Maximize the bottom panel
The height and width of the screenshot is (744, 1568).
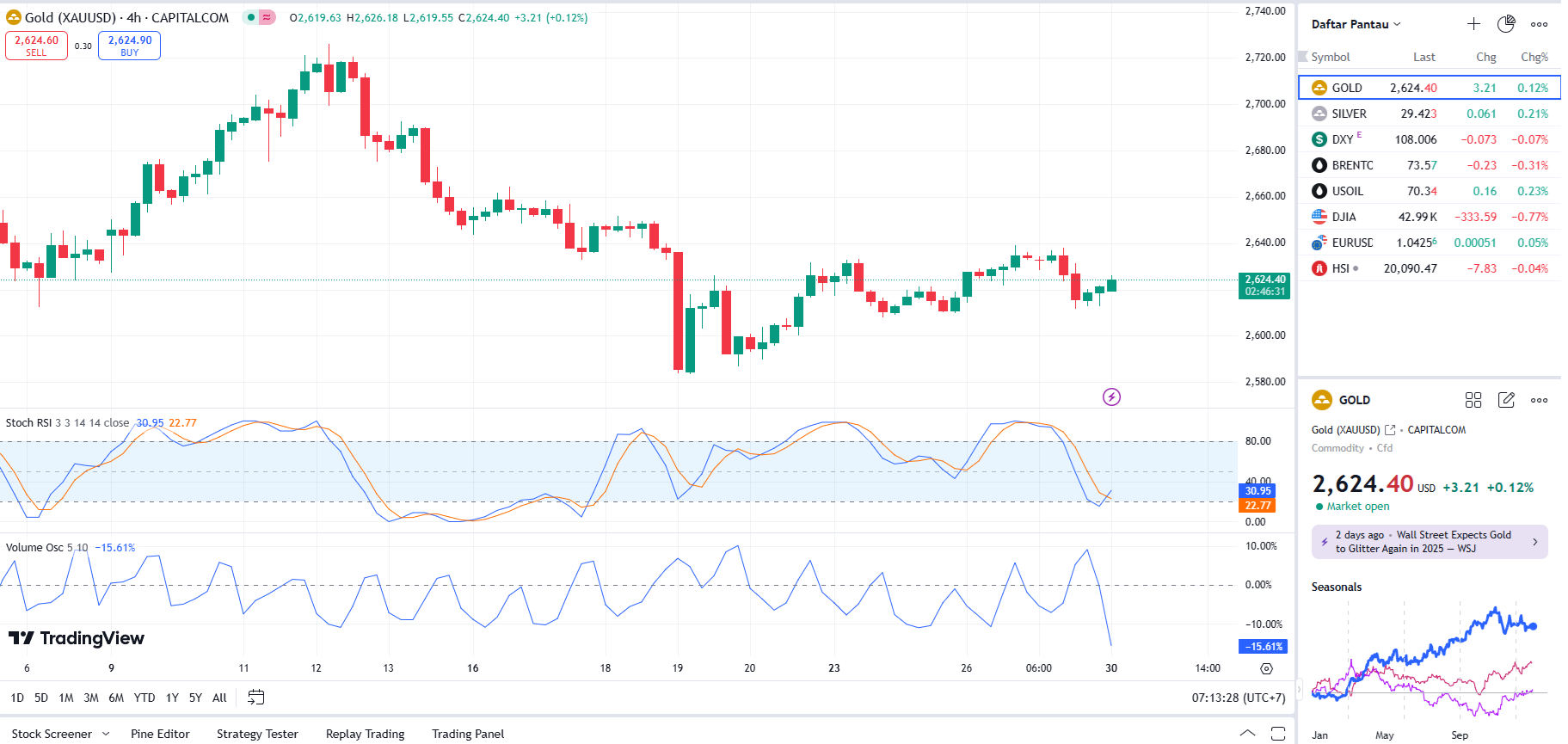[x=1278, y=734]
